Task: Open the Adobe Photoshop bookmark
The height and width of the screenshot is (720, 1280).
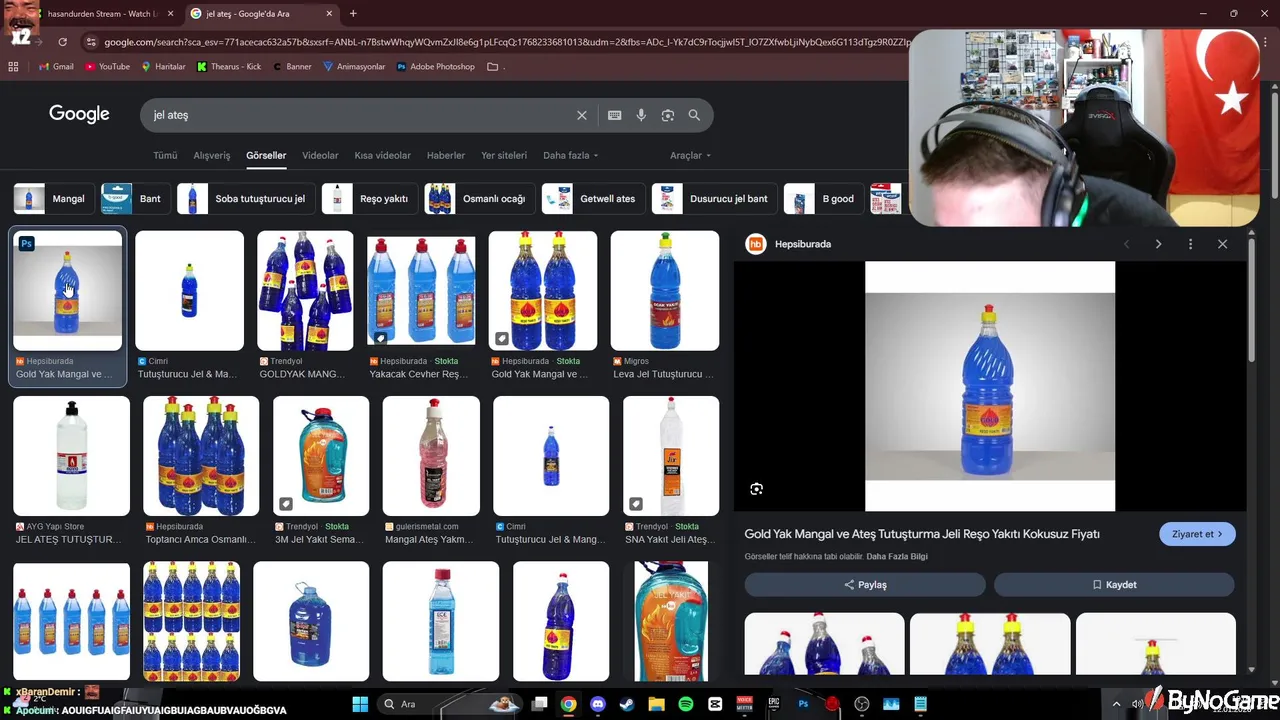Action: tap(435, 67)
